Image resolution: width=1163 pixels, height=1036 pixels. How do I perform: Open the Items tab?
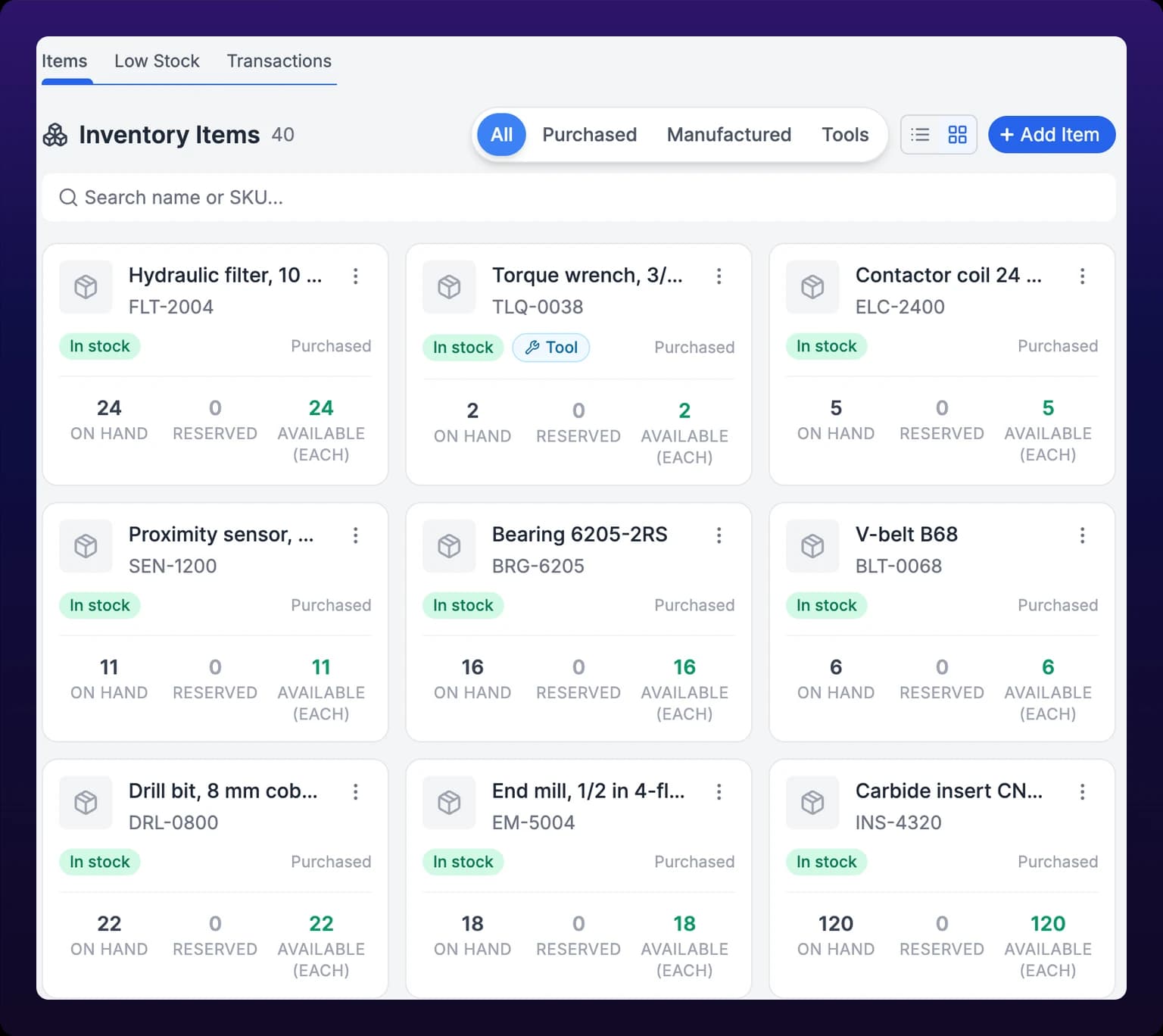click(x=64, y=61)
